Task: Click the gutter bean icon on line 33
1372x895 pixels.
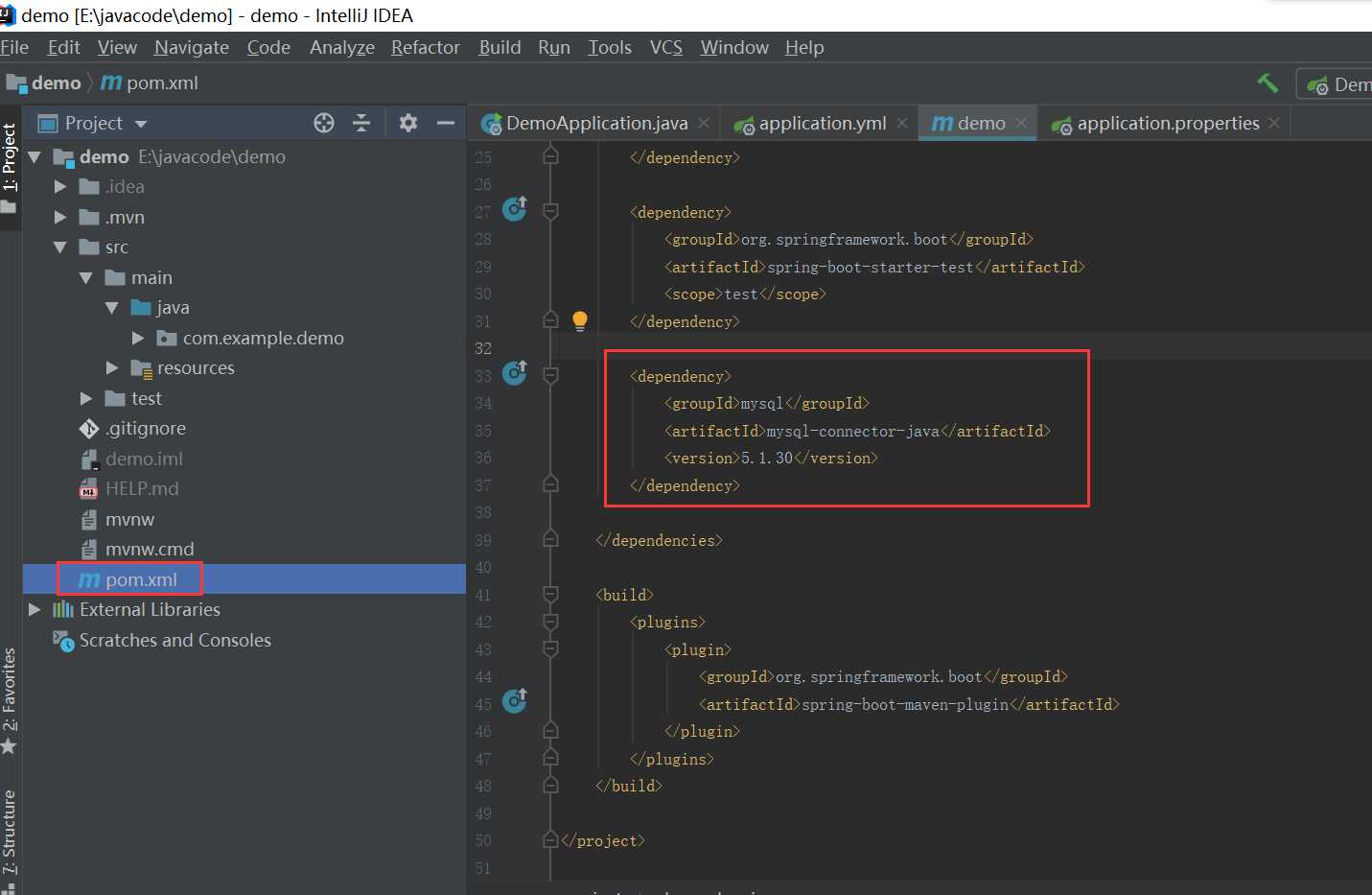Action: 515,372
